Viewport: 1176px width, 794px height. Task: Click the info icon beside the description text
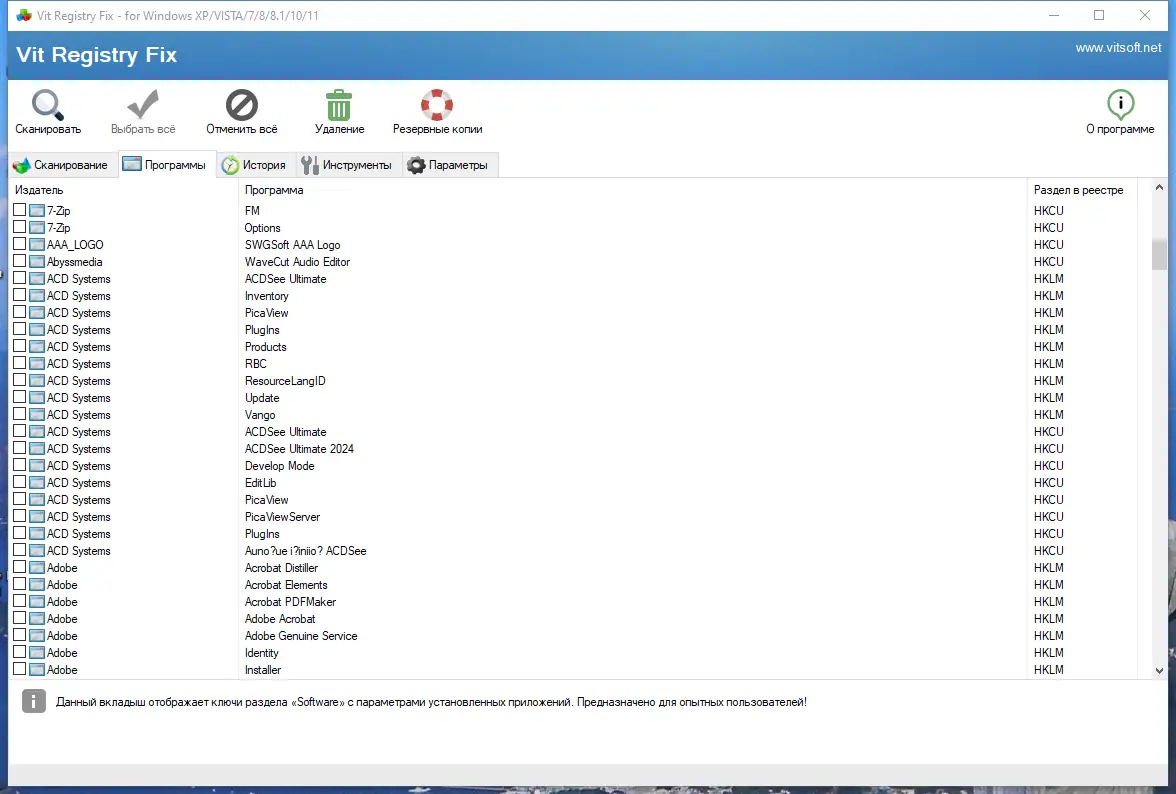34,701
